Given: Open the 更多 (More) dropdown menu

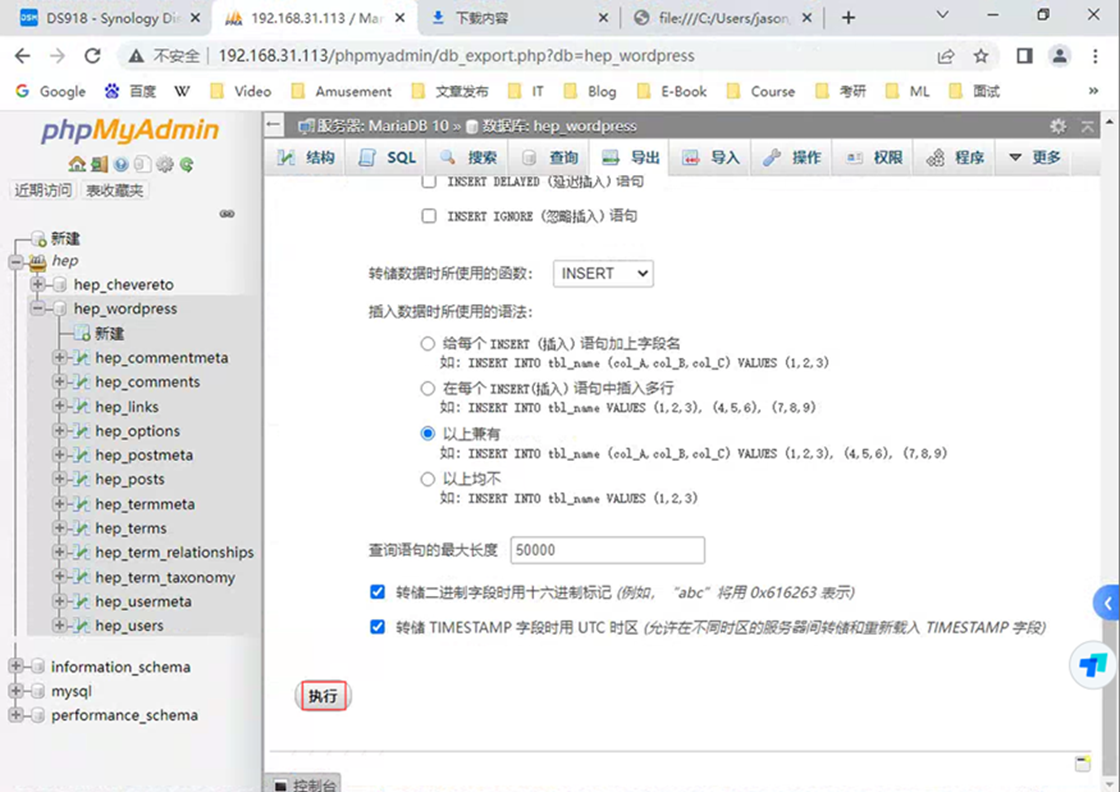Looking at the screenshot, I should (1035, 158).
